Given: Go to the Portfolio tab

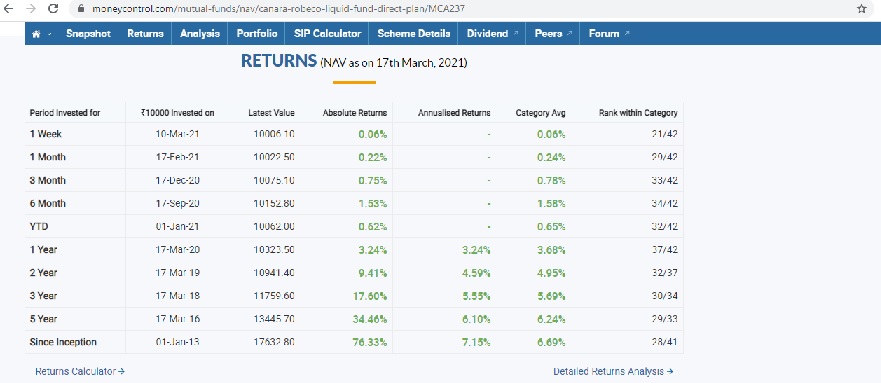Looking at the screenshot, I should pyautogui.click(x=257, y=34).
